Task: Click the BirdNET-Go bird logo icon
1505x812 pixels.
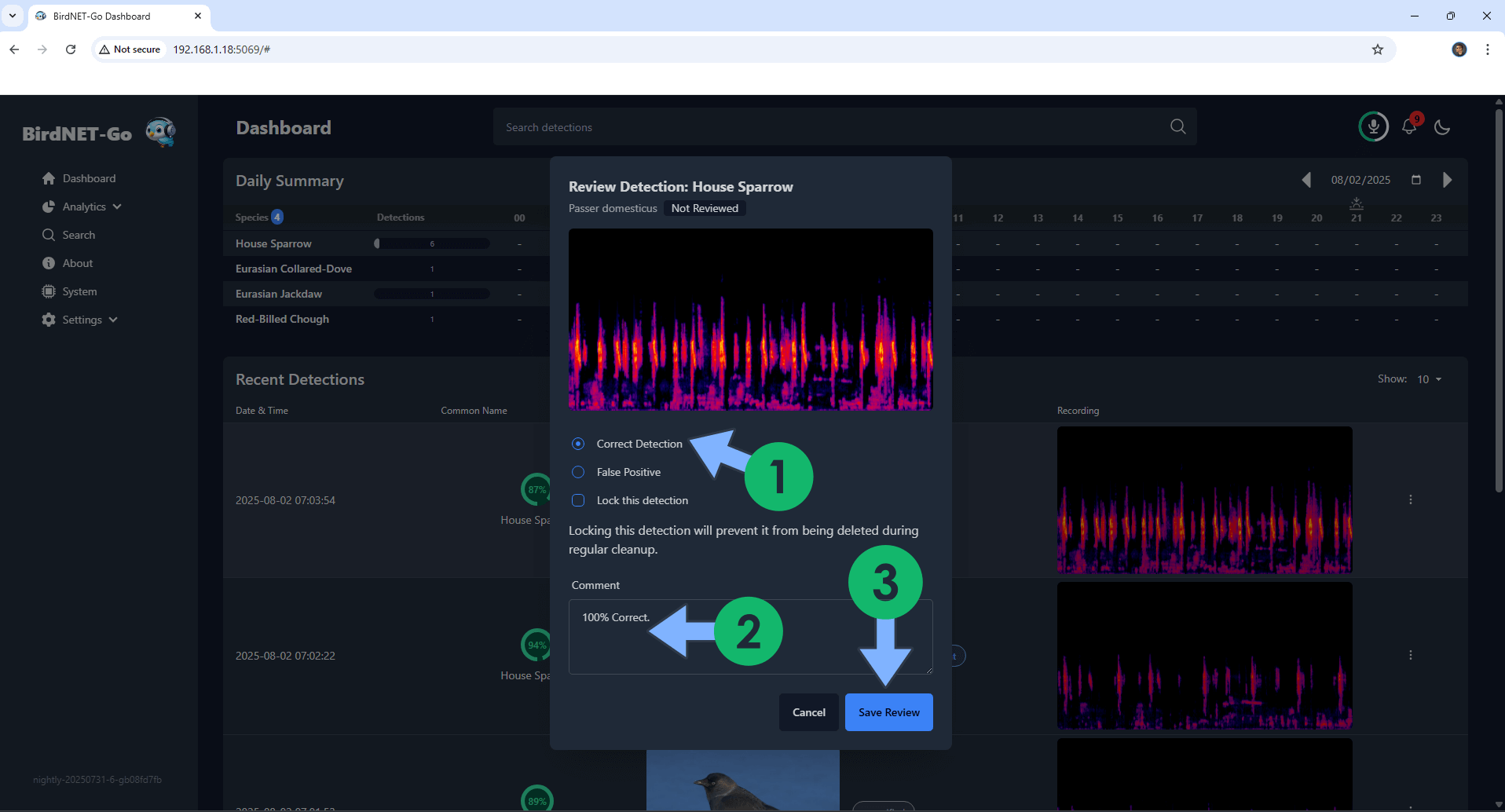Action: [161, 132]
